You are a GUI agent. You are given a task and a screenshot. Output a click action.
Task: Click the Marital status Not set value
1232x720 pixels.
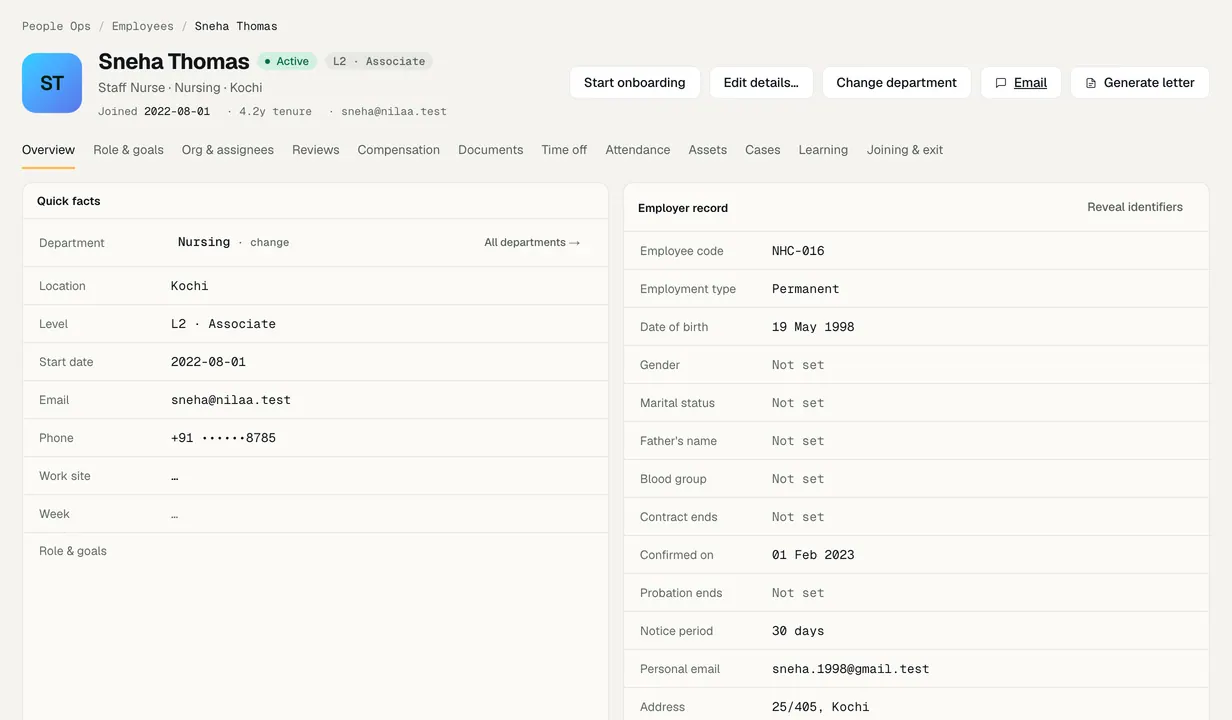click(798, 403)
